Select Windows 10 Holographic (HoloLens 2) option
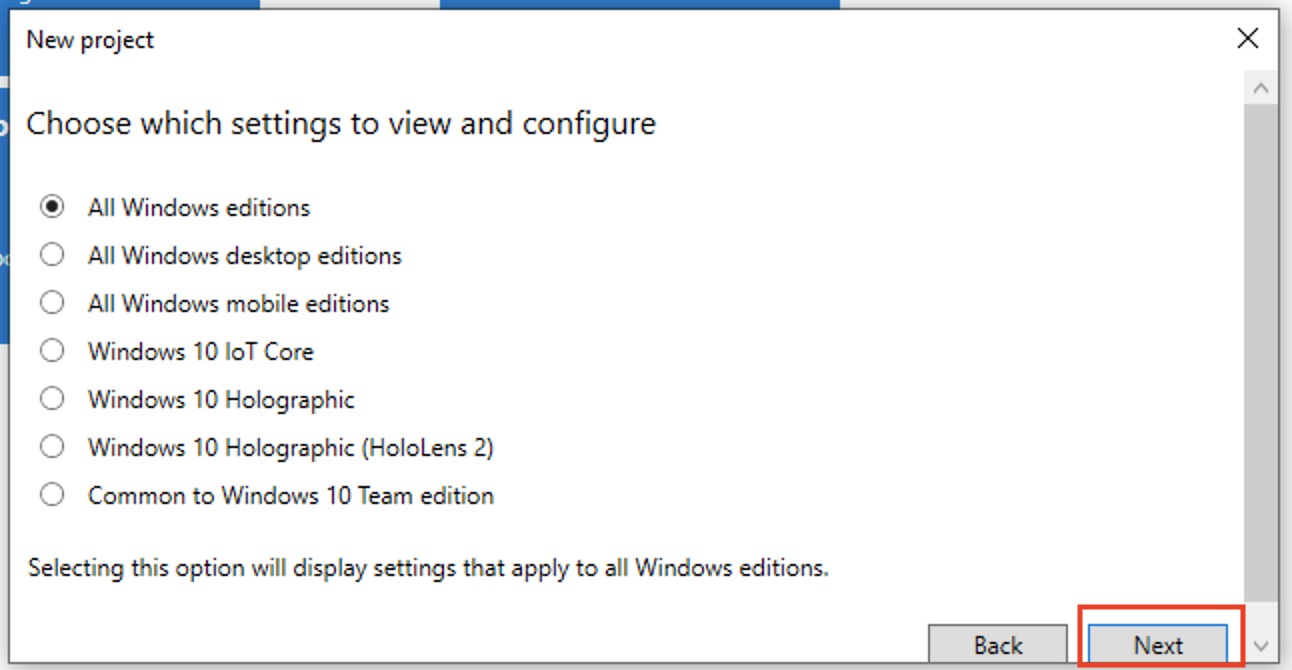 tap(52, 447)
